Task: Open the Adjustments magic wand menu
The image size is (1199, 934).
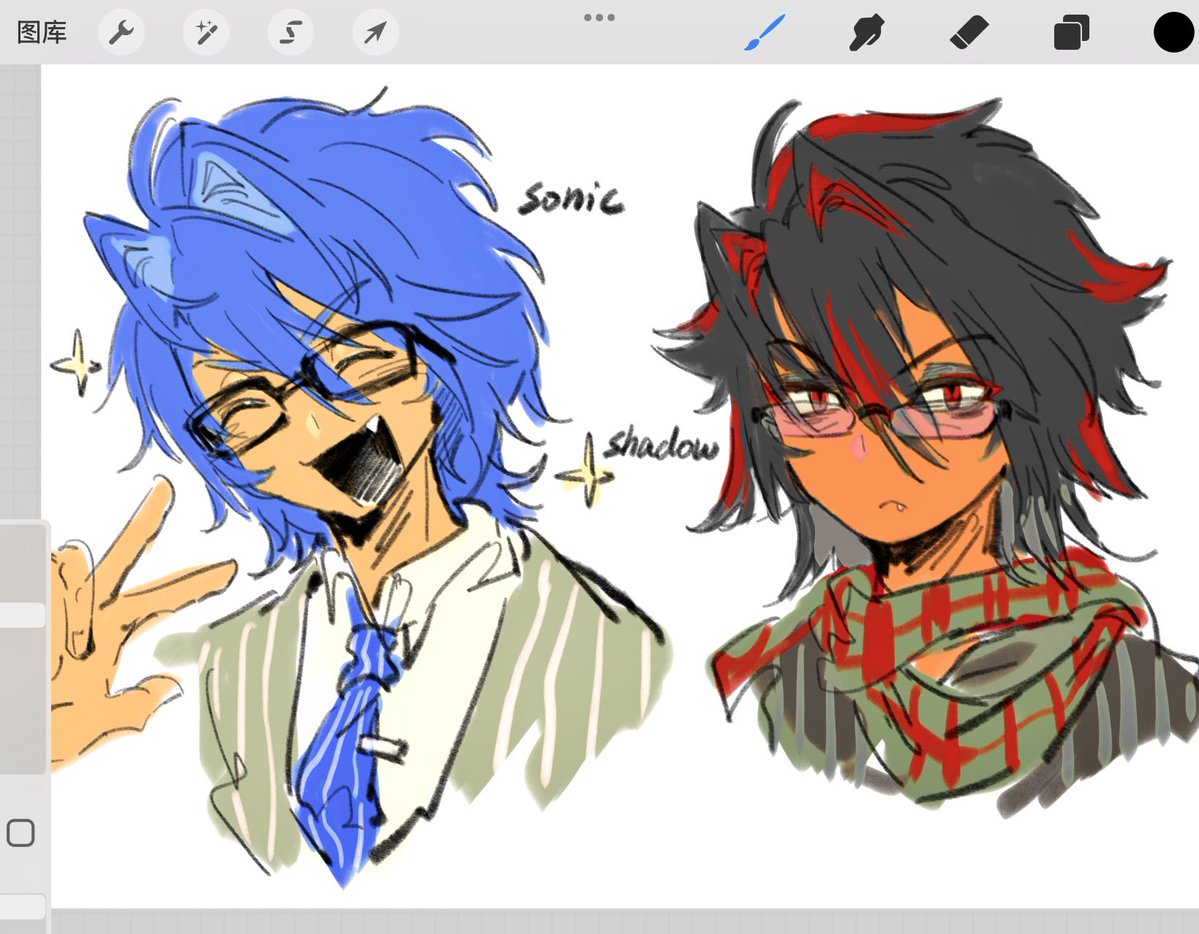Action: [206, 32]
